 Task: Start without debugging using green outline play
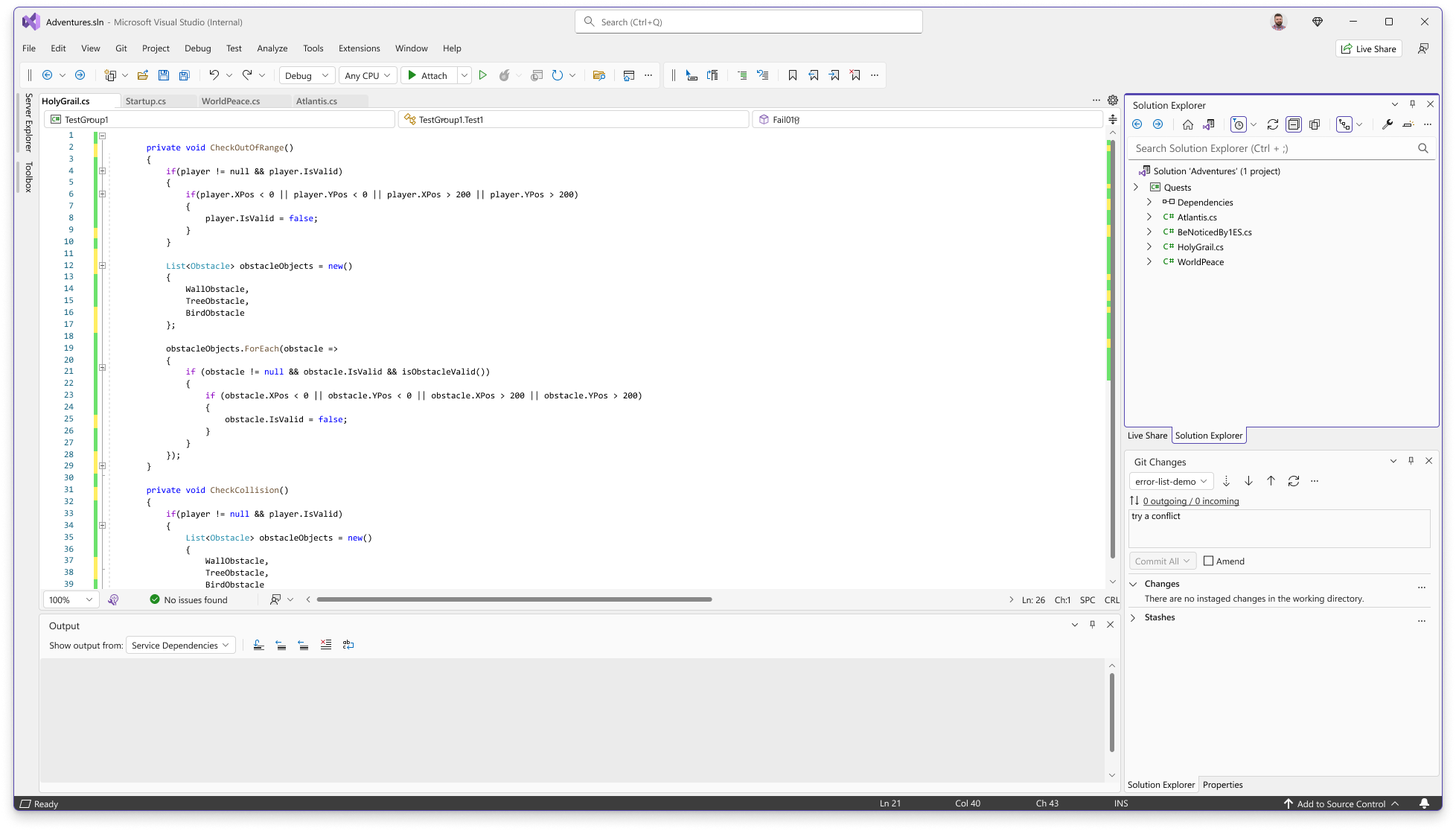[x=482, y=75]
